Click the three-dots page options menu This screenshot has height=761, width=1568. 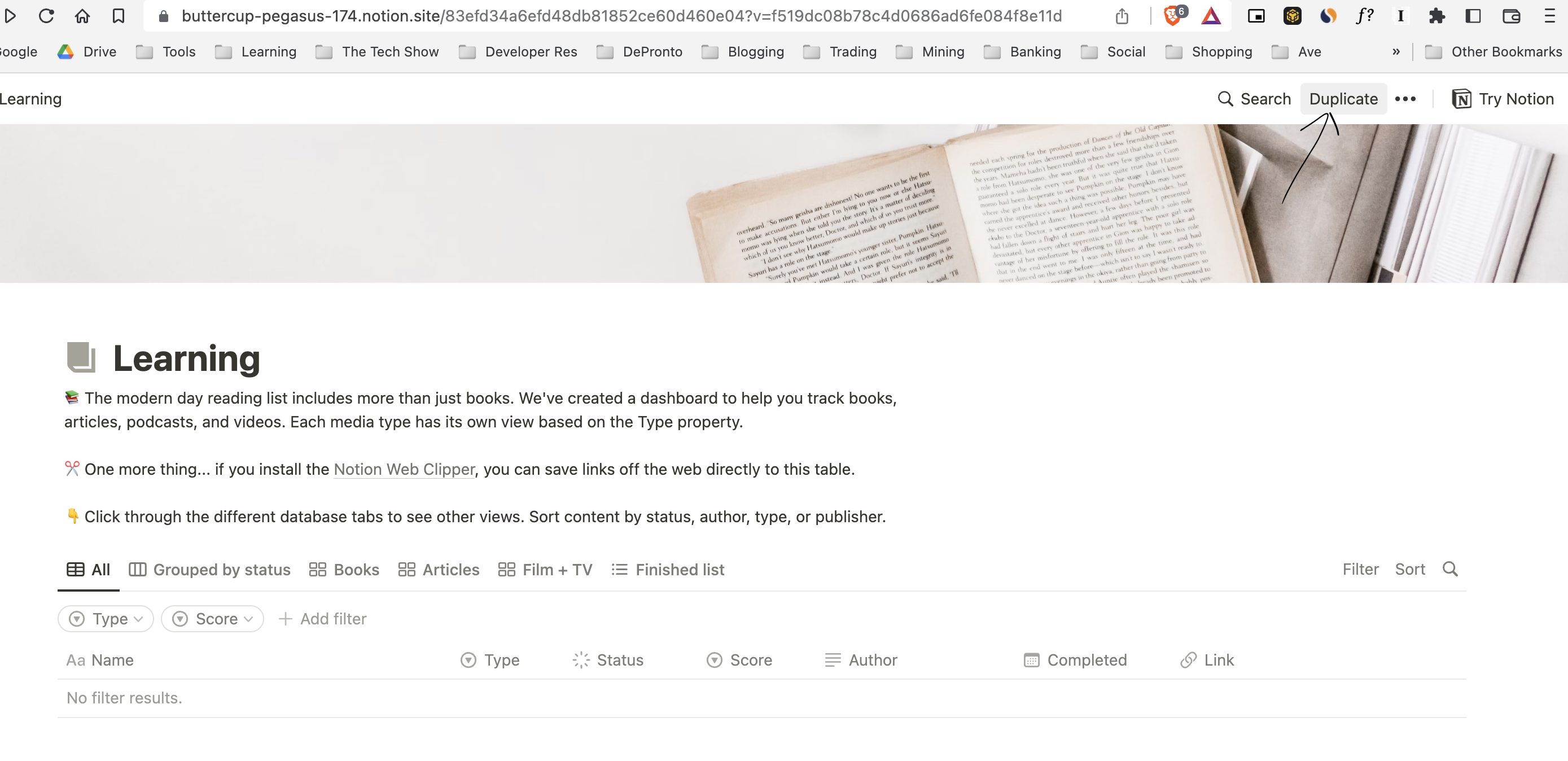(x=1405, y=99)
